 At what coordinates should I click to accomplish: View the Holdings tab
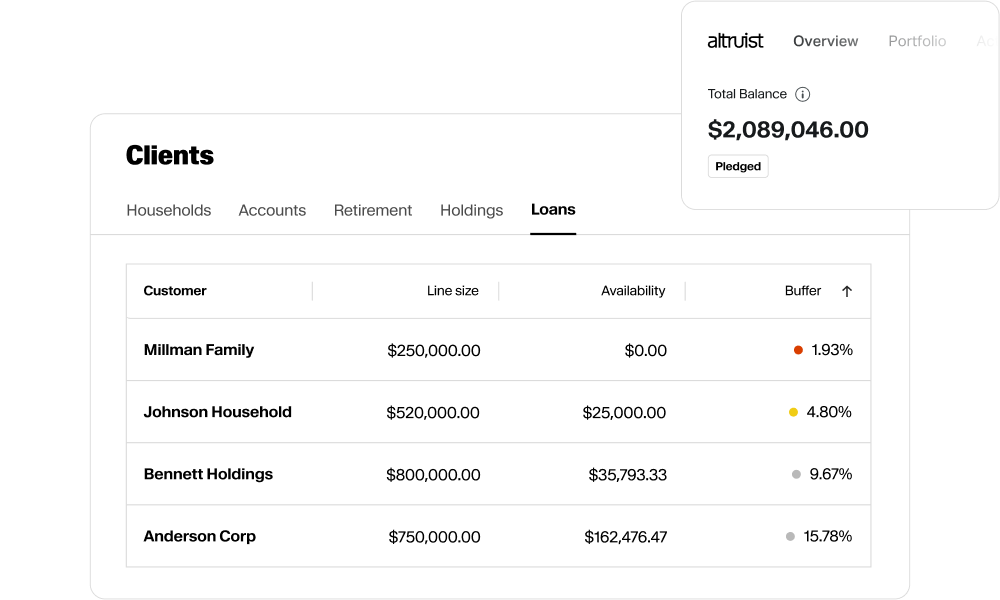(471, 210)
